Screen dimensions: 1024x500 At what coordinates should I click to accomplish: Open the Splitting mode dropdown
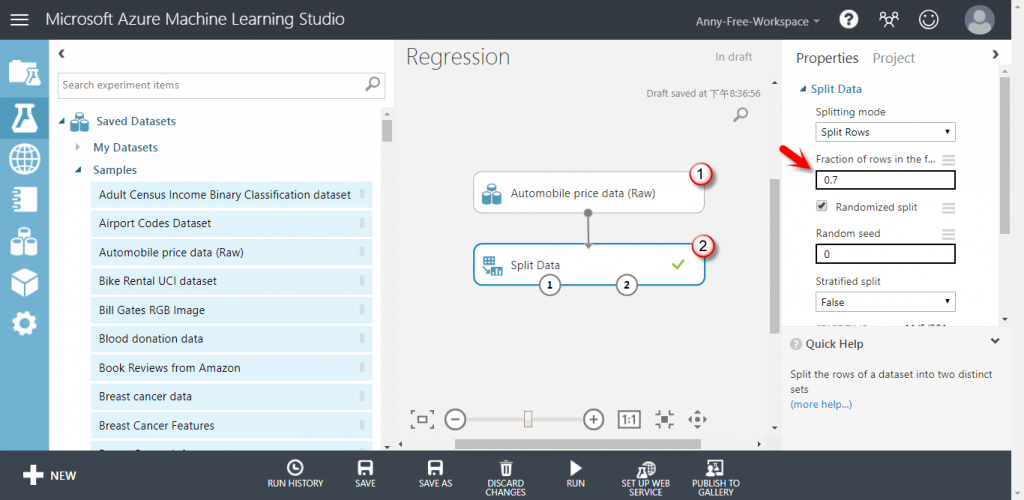pos(885,132)
